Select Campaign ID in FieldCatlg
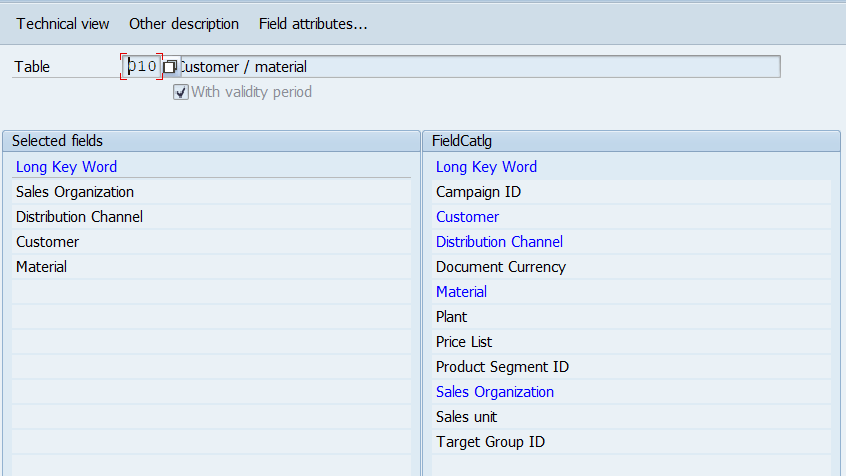846x476 pixels. point(631,192)
